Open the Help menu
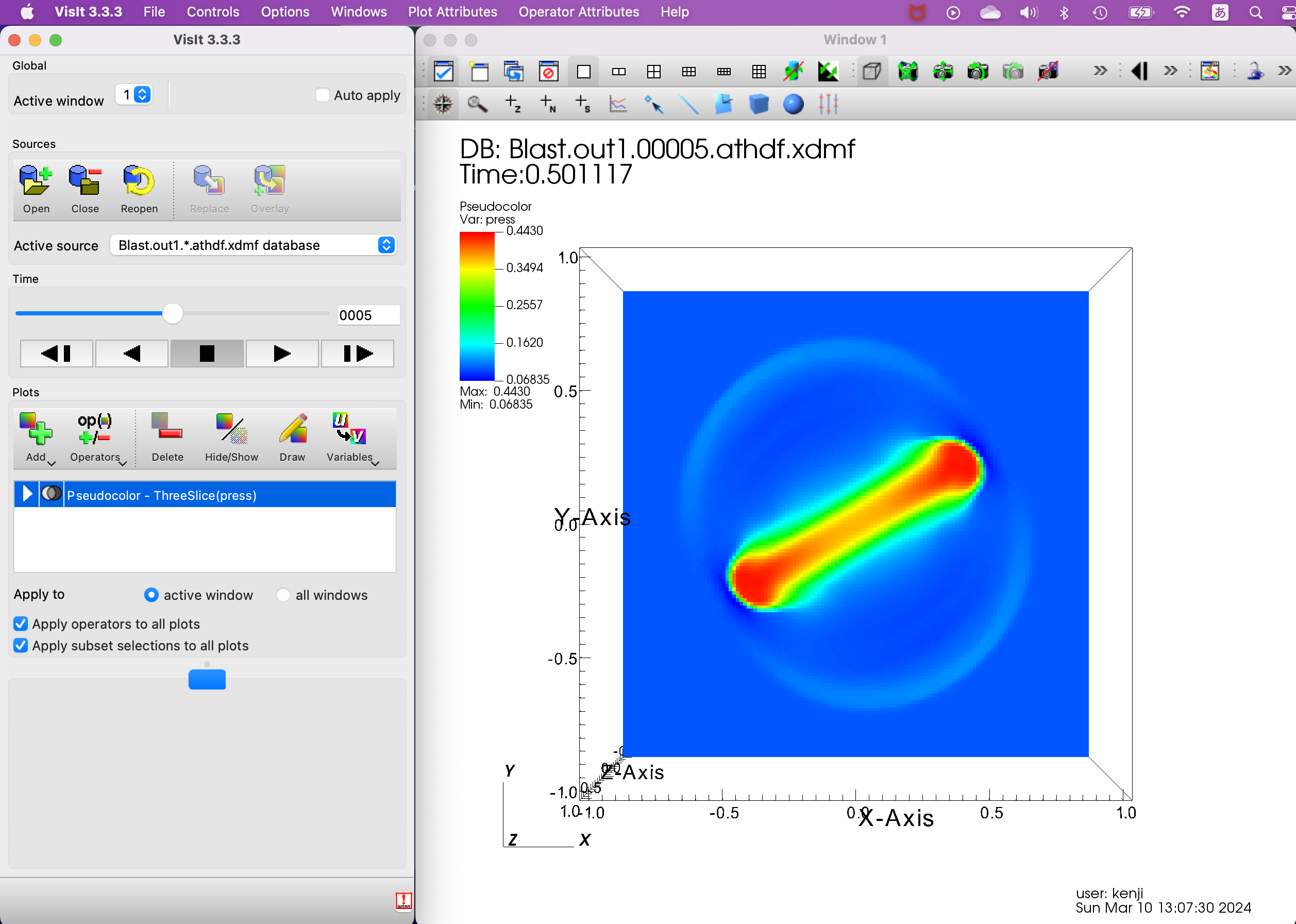 tap(675, 12)
